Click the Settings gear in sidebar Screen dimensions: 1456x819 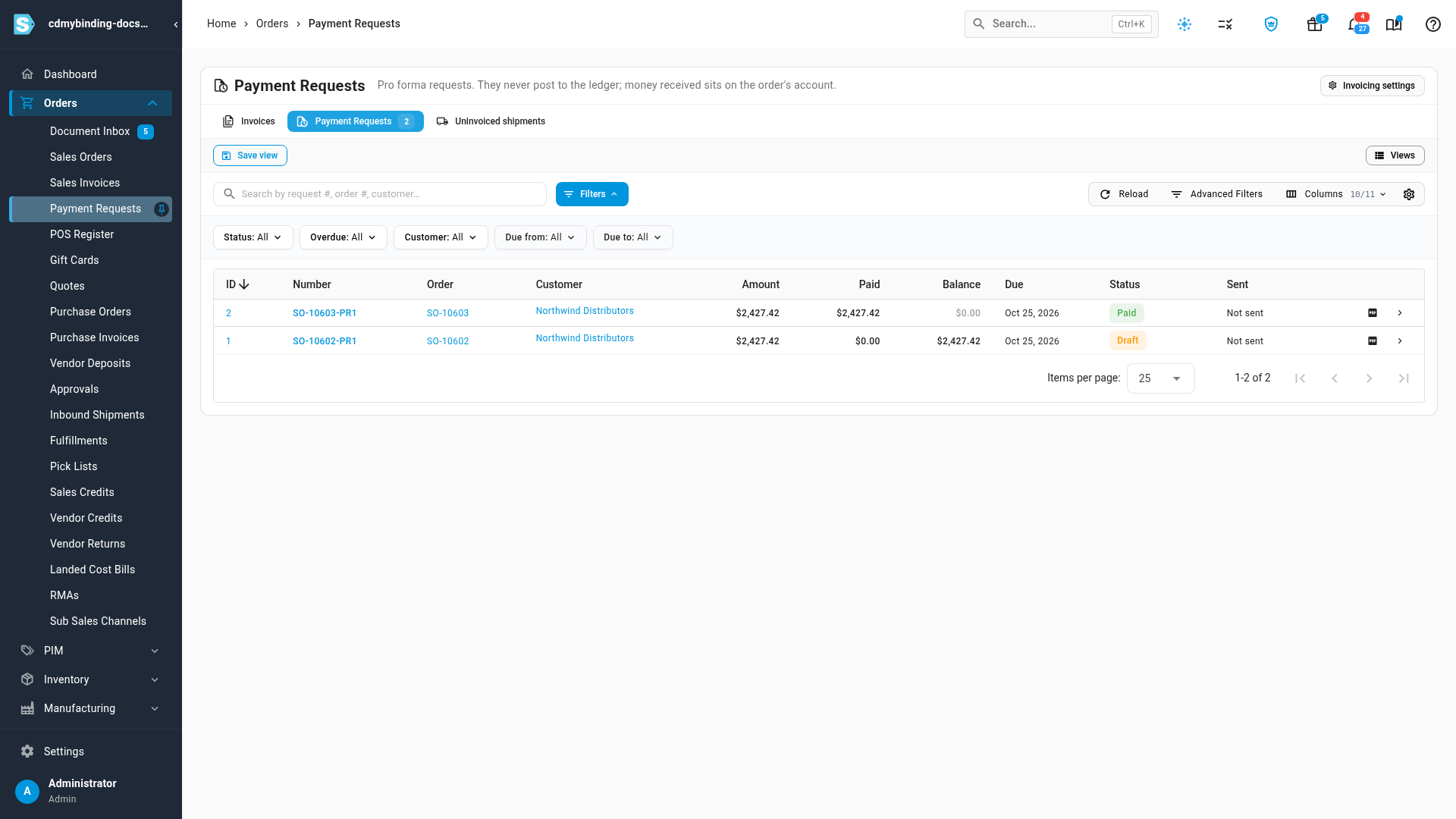tap(27, 752)
